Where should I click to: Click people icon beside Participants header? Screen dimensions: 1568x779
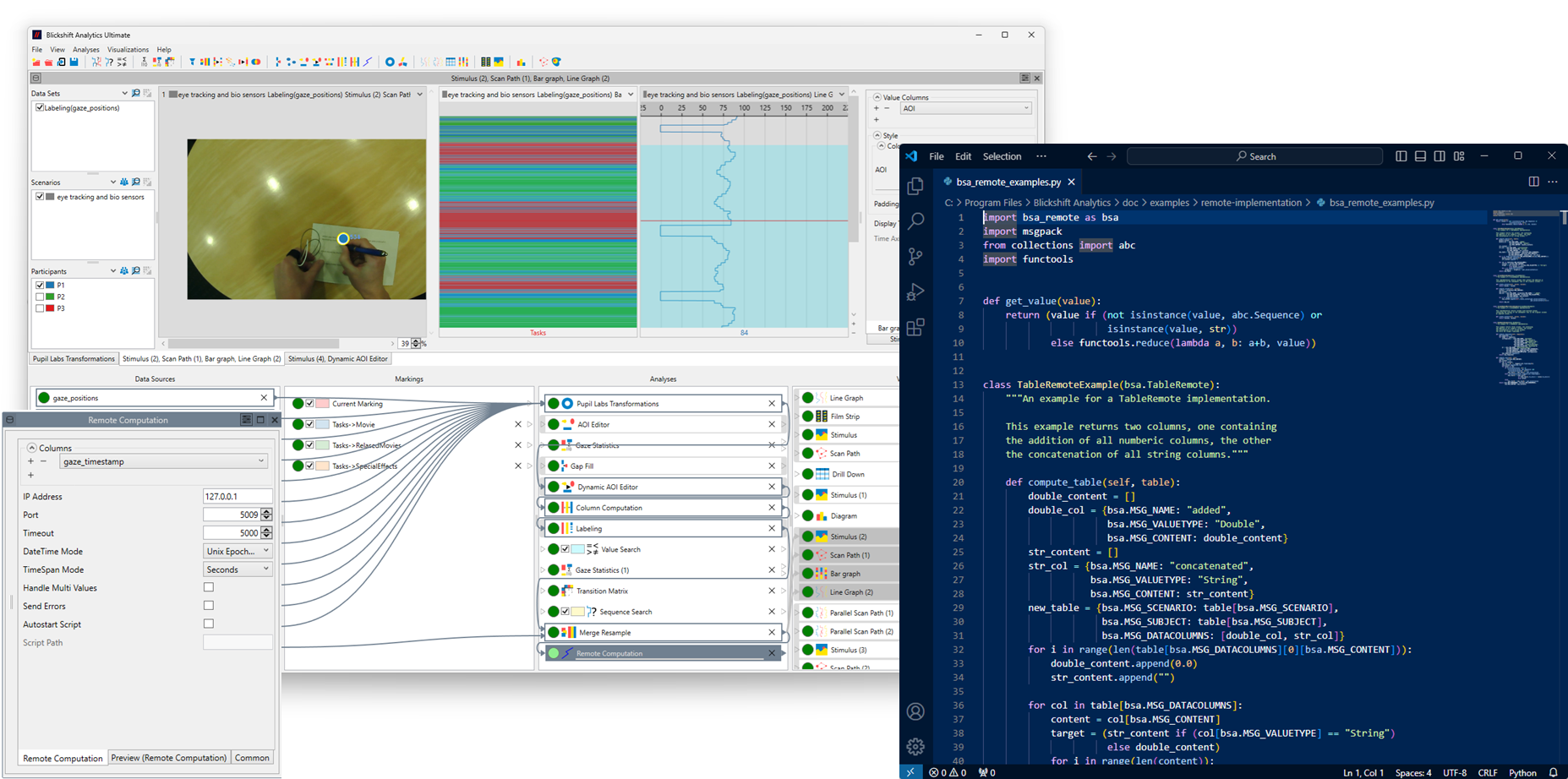click(x=124, y=271)
